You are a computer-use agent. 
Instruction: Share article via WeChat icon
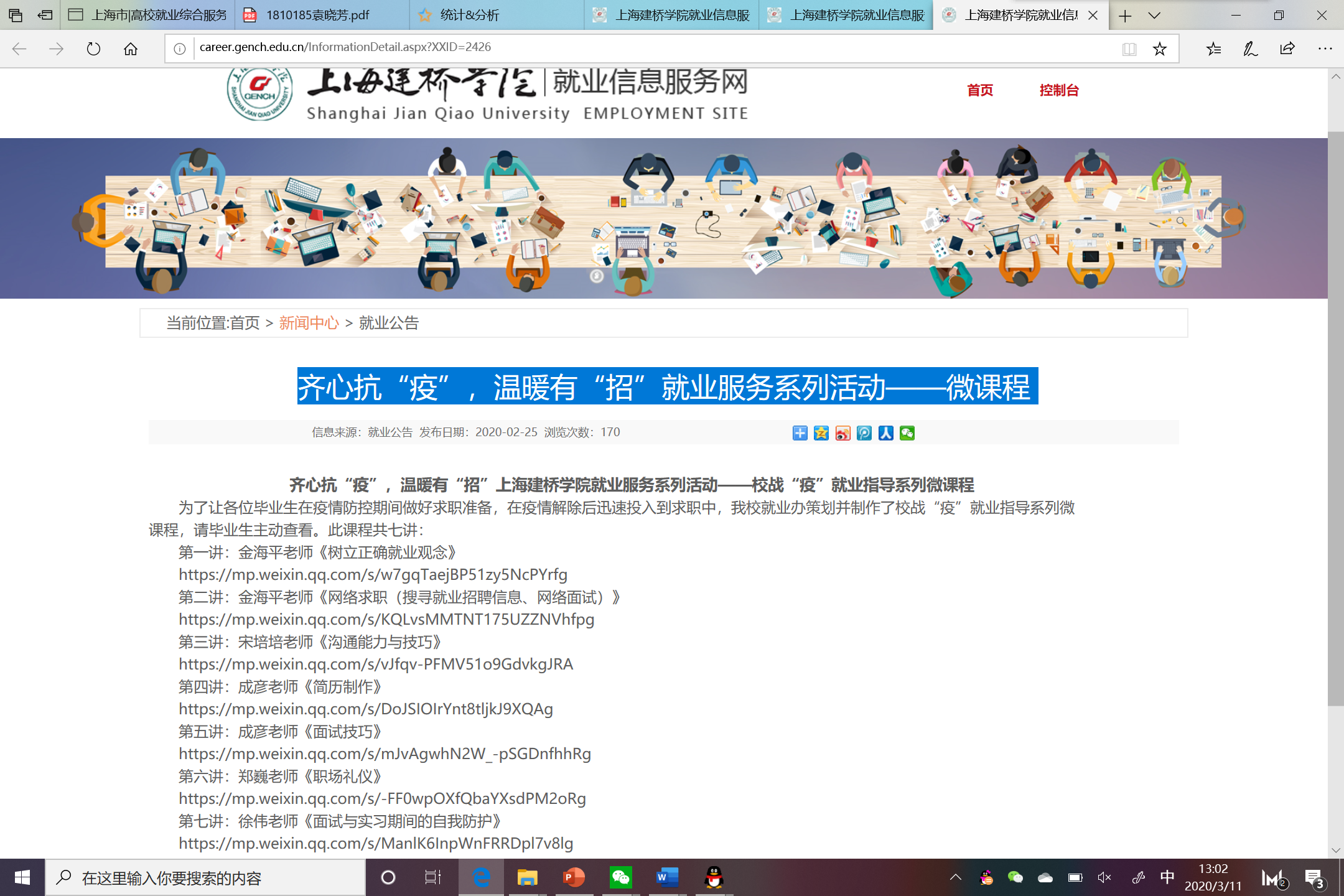point(907,433)
